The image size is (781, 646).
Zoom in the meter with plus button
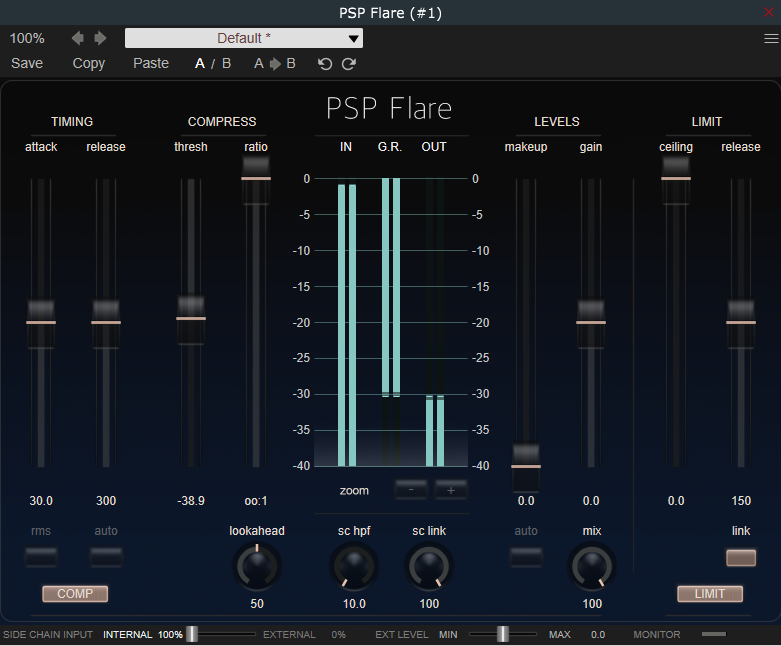pyautogui.click(x=451, y=490)
